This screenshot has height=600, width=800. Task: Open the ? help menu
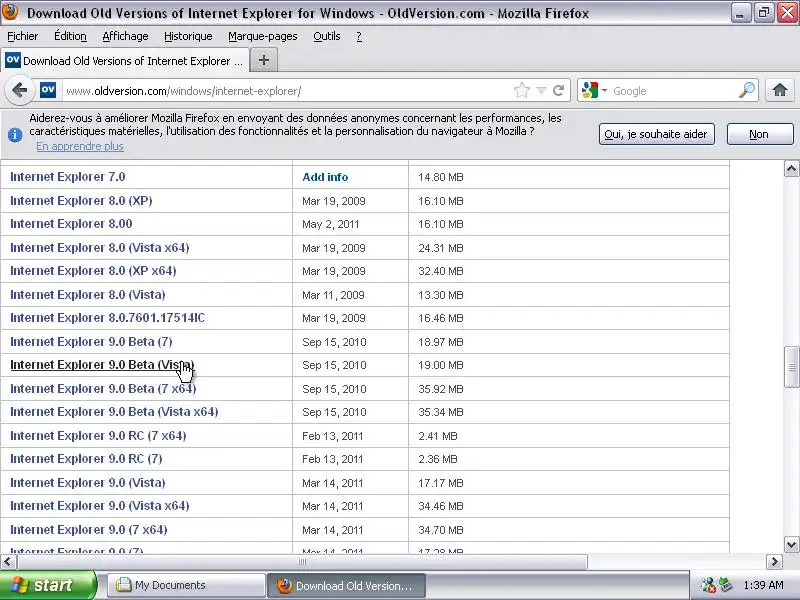(359, 36)
